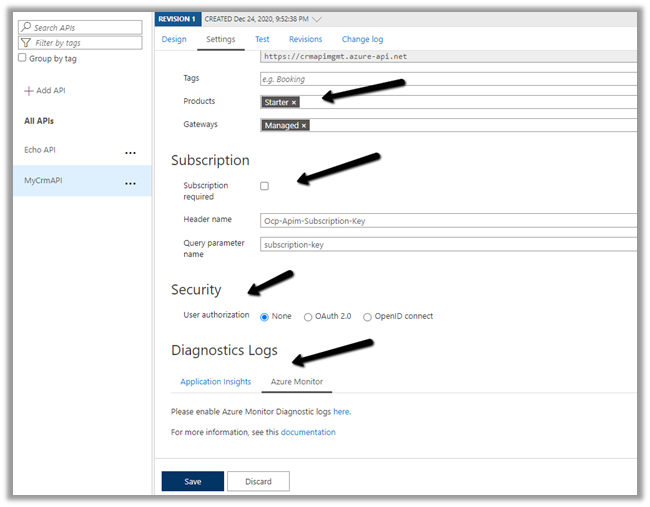
Task: Select the OAuth 2.0 radio button
Action: tap(308, 317)
